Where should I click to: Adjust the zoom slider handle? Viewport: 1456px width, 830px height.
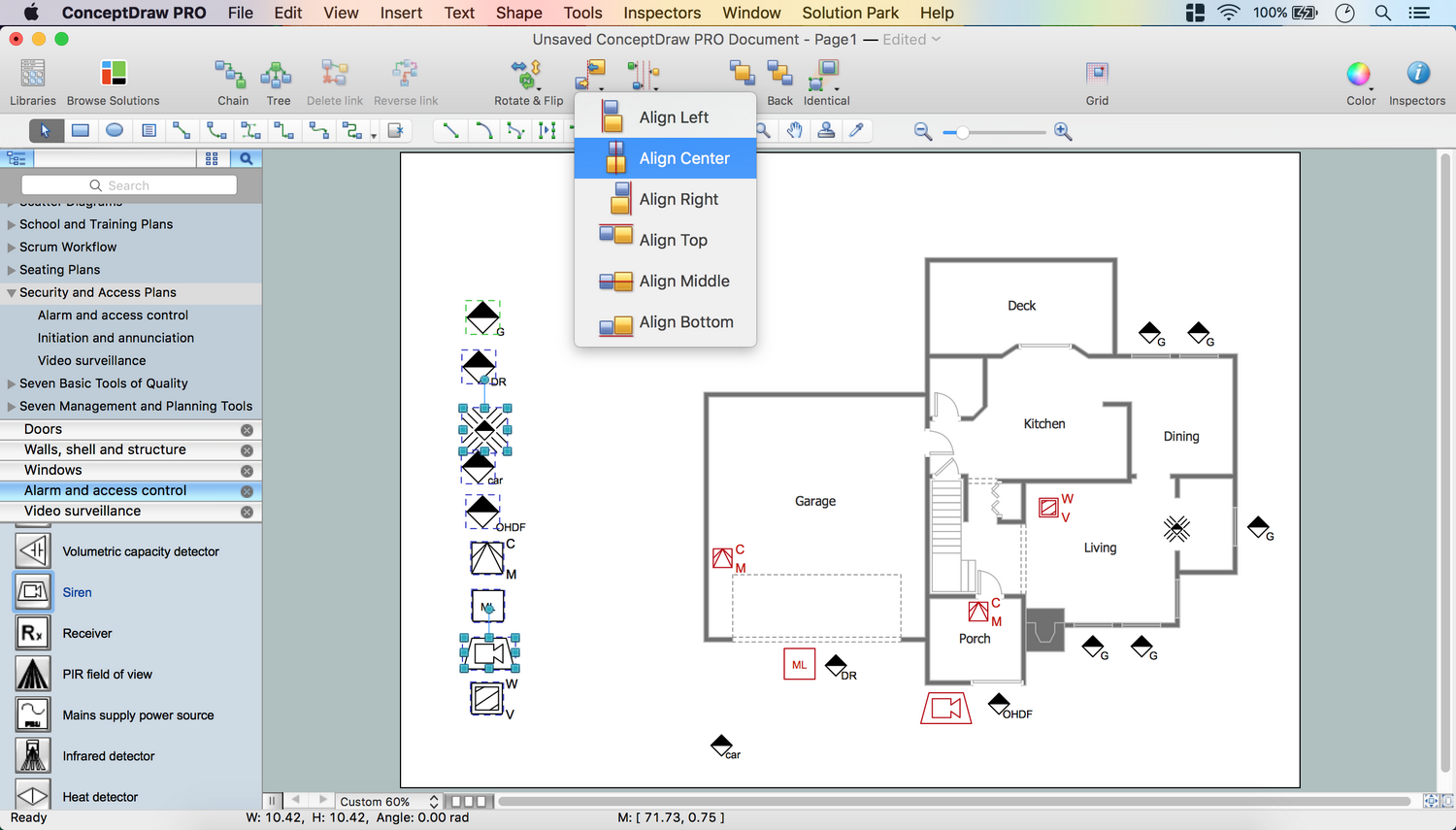[x=962, y=132]
